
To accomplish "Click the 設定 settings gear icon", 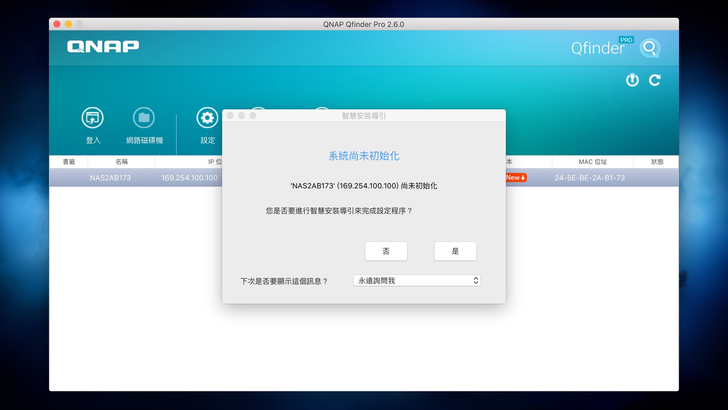I will pyautogui.click(x=207, y=118).
